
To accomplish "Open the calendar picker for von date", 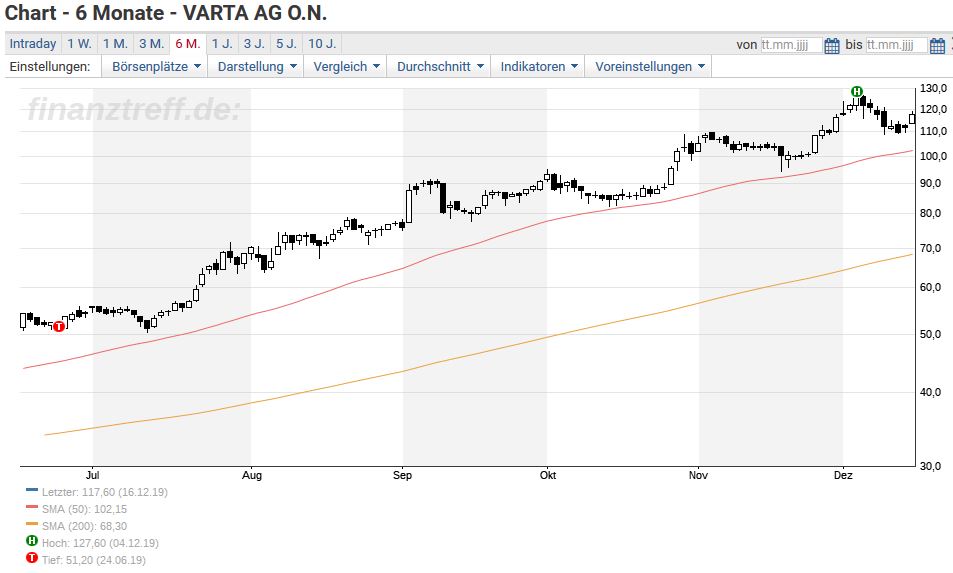I will click(x=831, y=46).
